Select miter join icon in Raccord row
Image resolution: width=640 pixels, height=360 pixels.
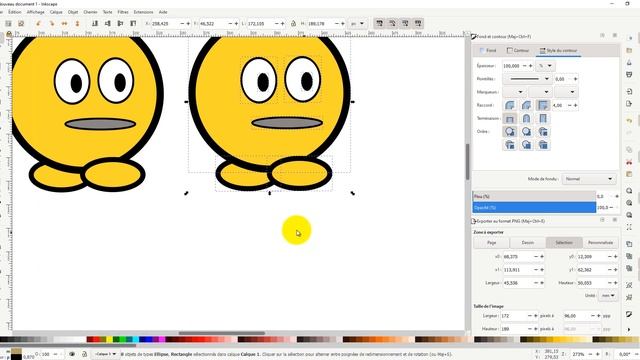(x=543, y=105)
